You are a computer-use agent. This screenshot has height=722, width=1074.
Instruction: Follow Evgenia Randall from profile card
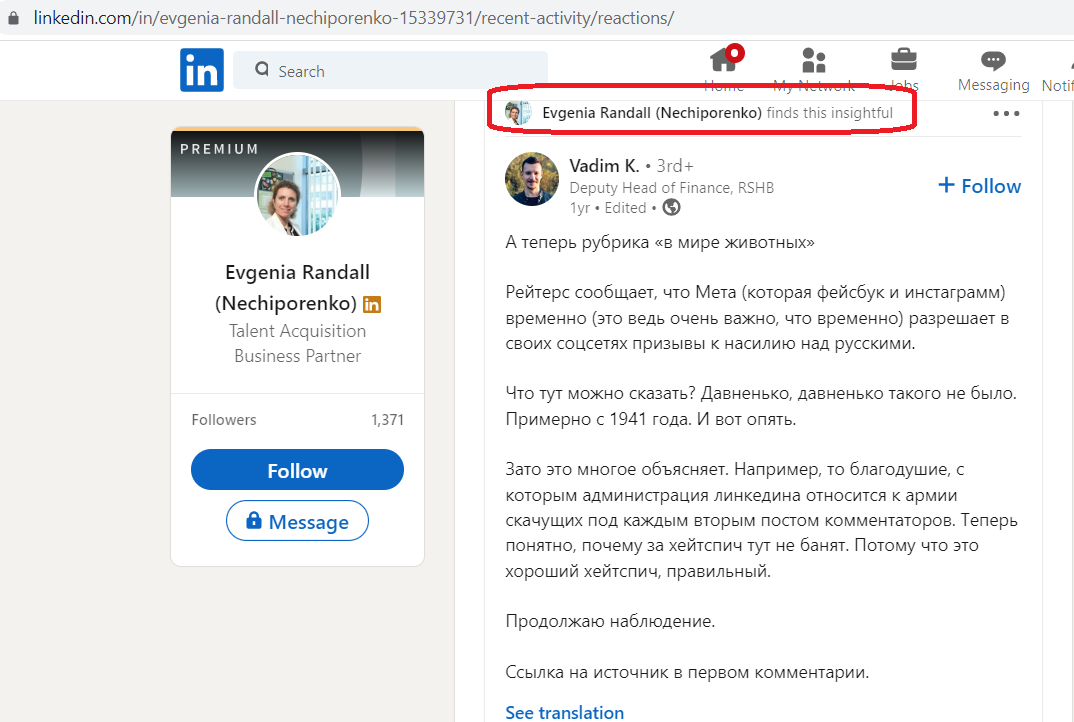[x=297, y=470]
